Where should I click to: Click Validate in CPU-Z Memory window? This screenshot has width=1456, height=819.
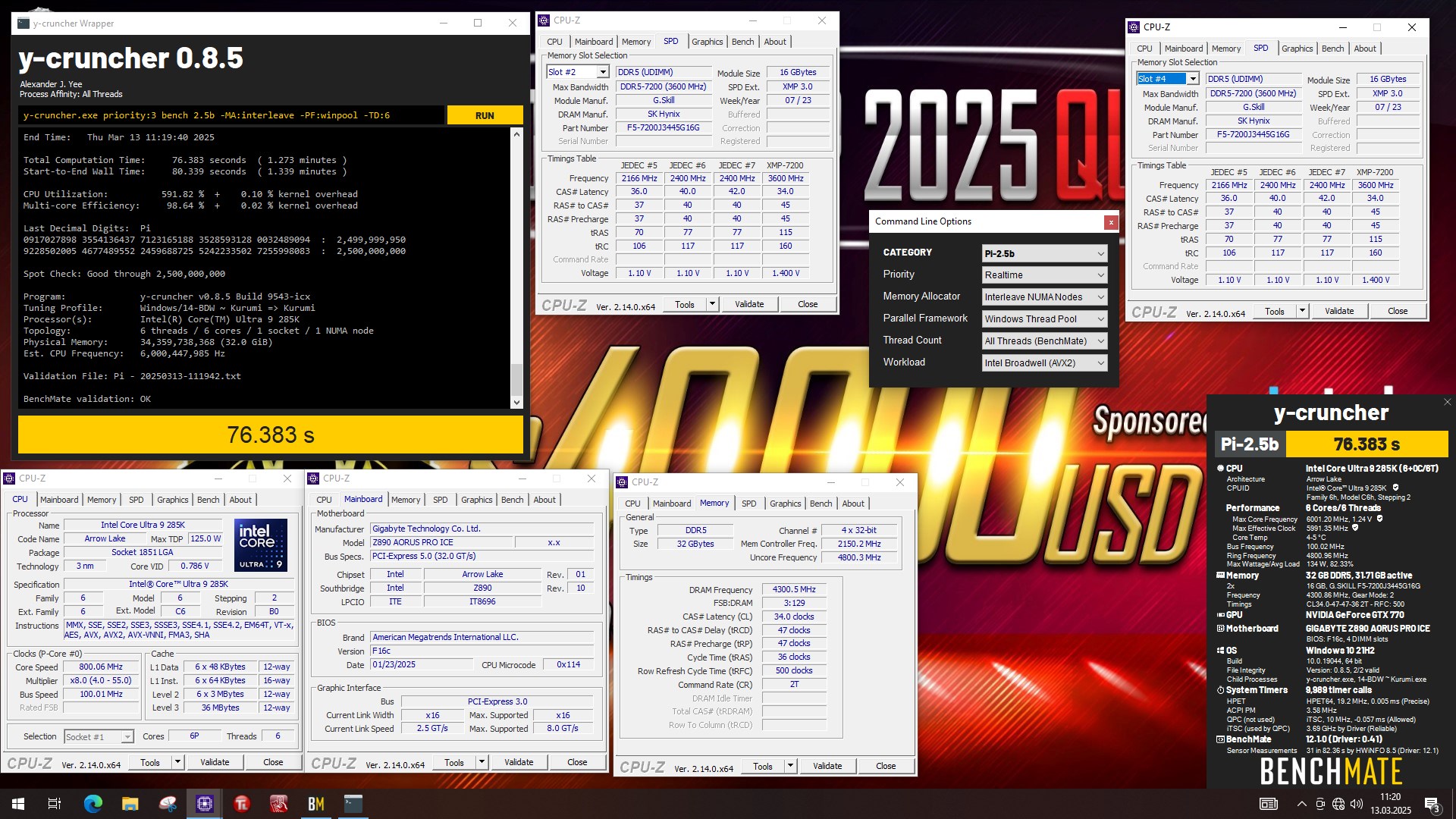point(827,767)
